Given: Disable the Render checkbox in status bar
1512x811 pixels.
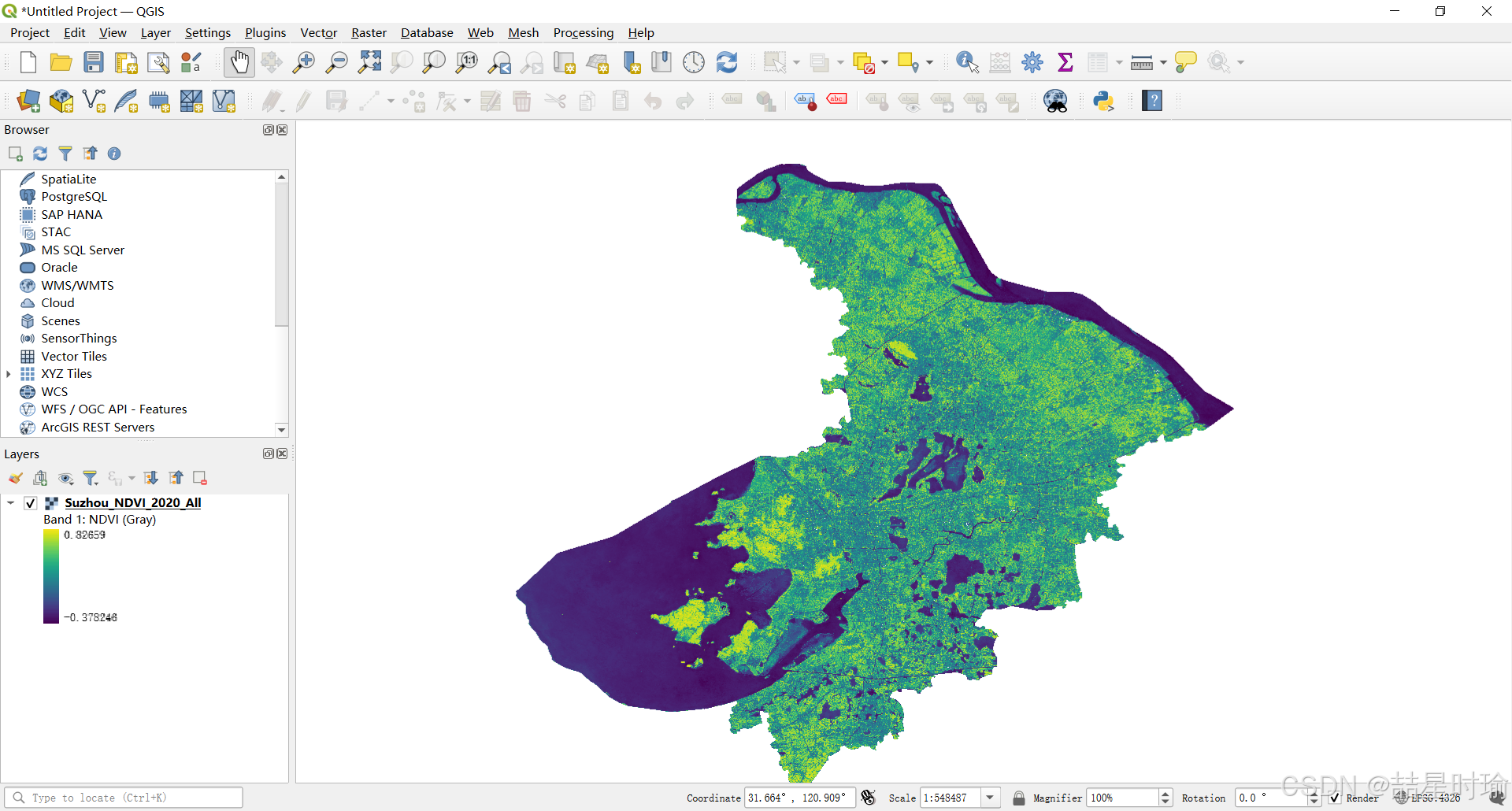Looking at the screenshot, I should point(1333,798).
